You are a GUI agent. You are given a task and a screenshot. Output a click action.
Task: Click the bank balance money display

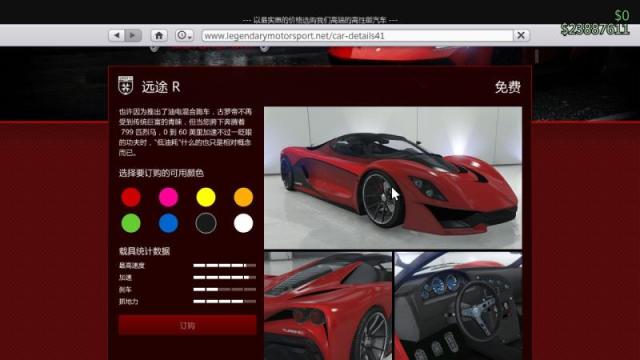point(595,29)
